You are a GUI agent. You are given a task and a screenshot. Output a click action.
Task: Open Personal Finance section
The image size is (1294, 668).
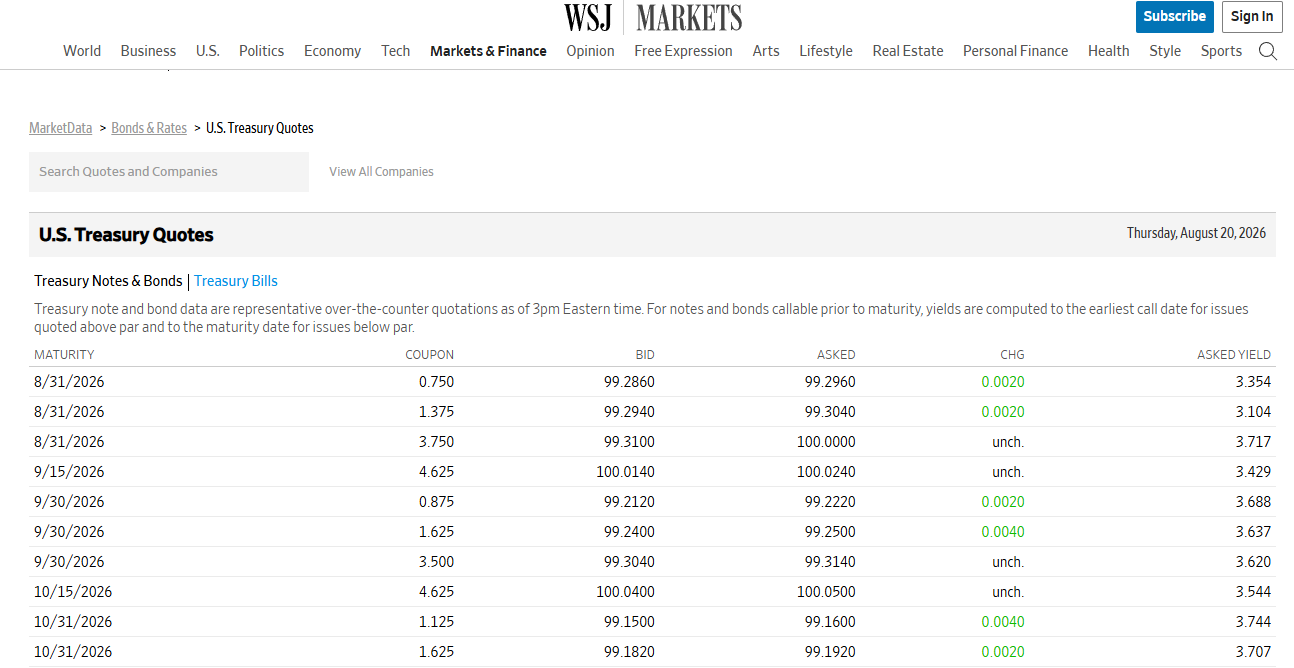(x=1015, y=51)
